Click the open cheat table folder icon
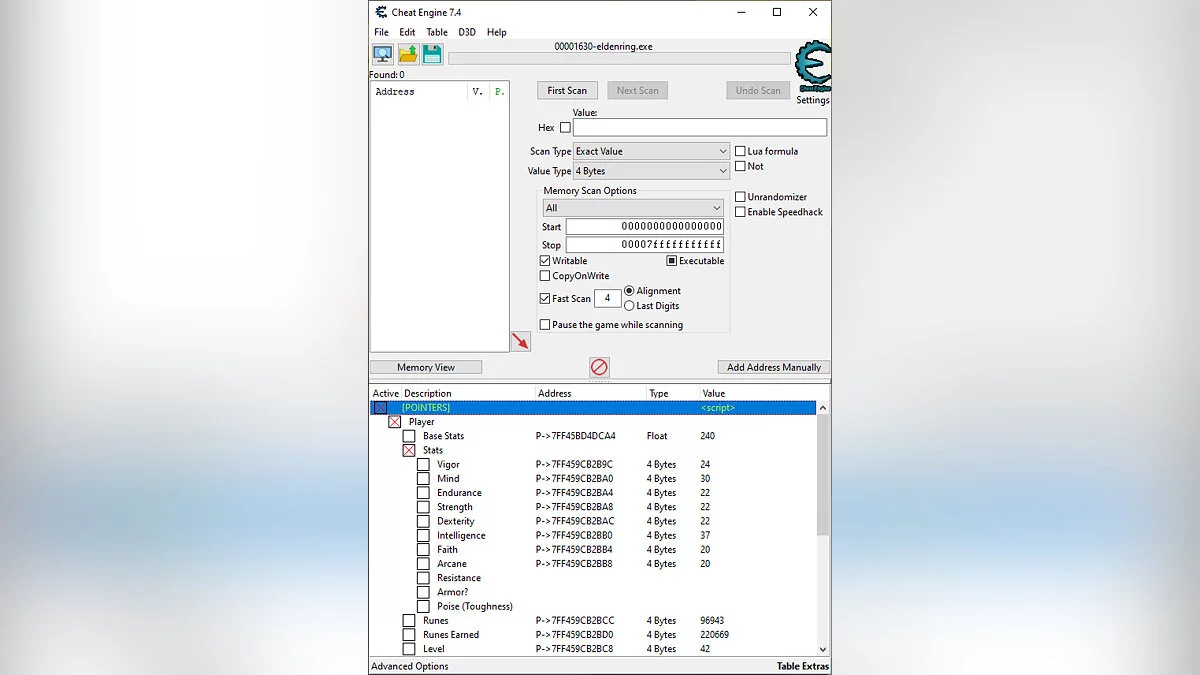Viewport: 1200px width, 675px height. tap(408, 54)
